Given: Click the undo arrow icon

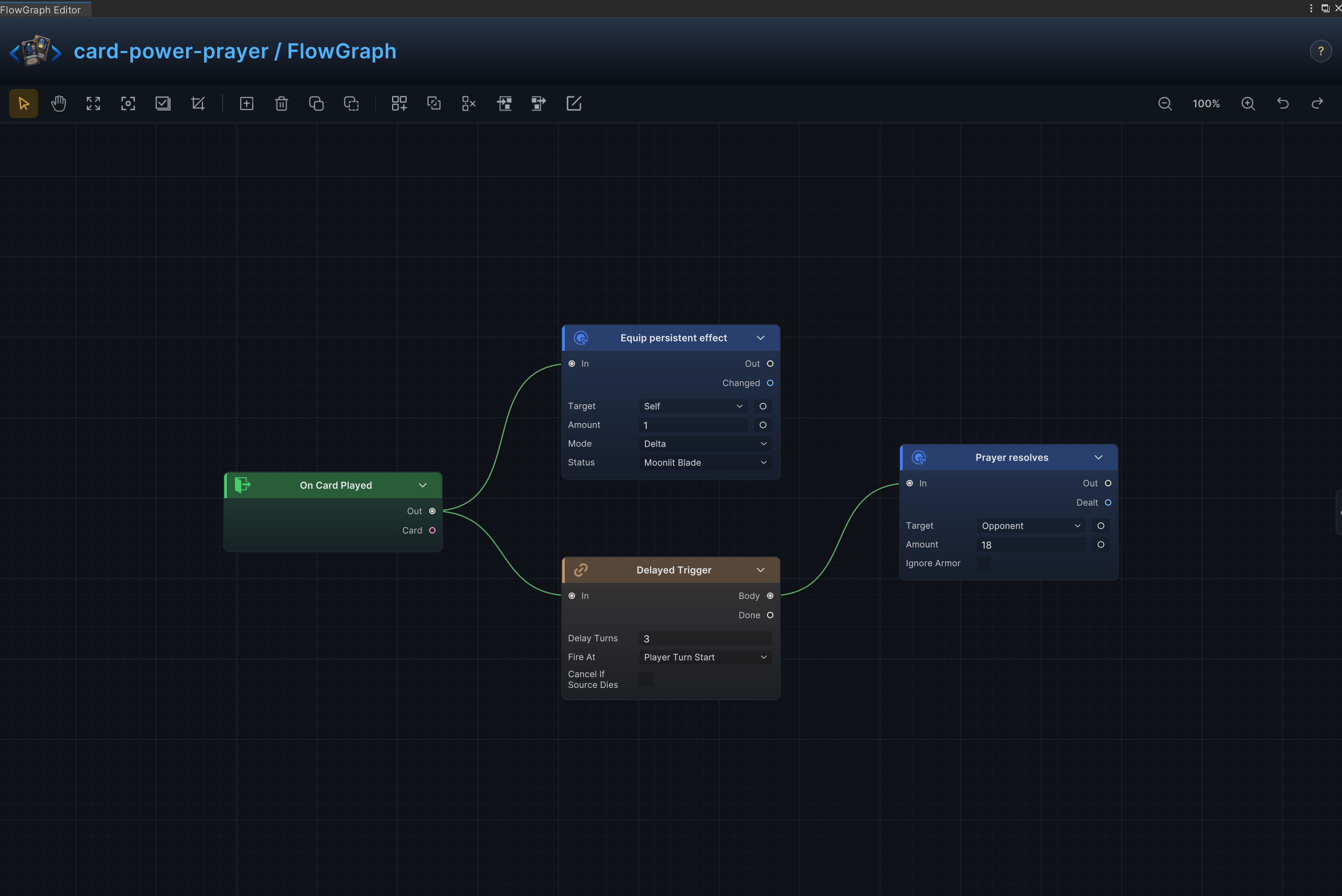Looking at the screenshot, I should coord(1283,103).
